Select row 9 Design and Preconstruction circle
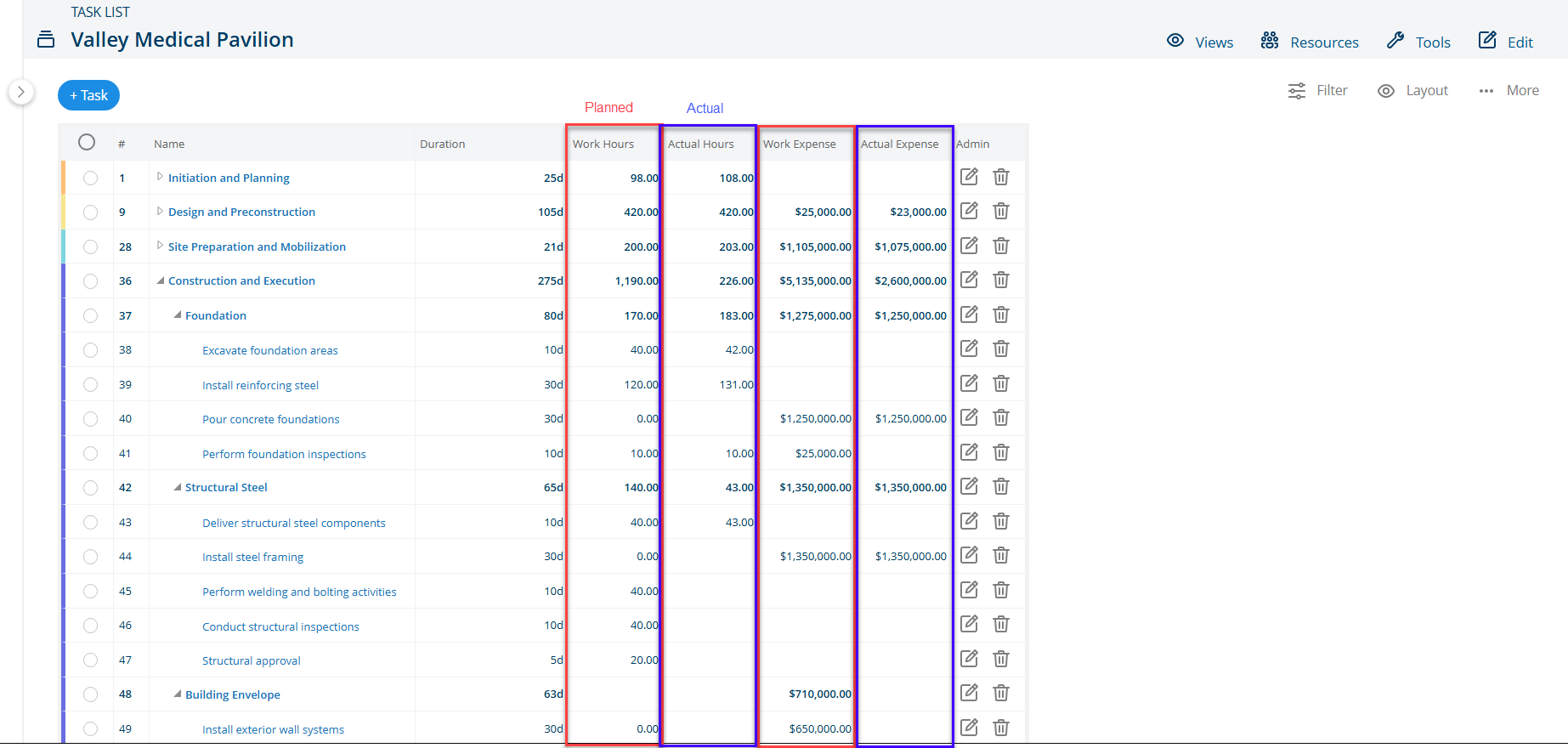Image resolution: width=1568 pixels, height=748 pixels. (x=91, y=212)
